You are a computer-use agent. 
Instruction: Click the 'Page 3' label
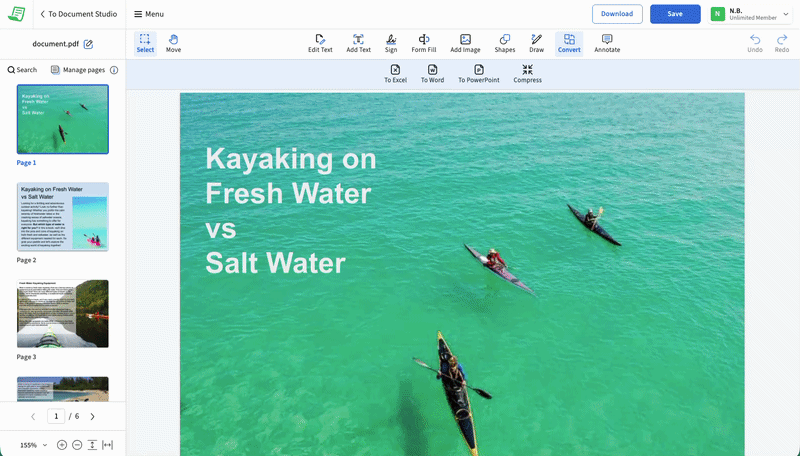tap(27, 357)
